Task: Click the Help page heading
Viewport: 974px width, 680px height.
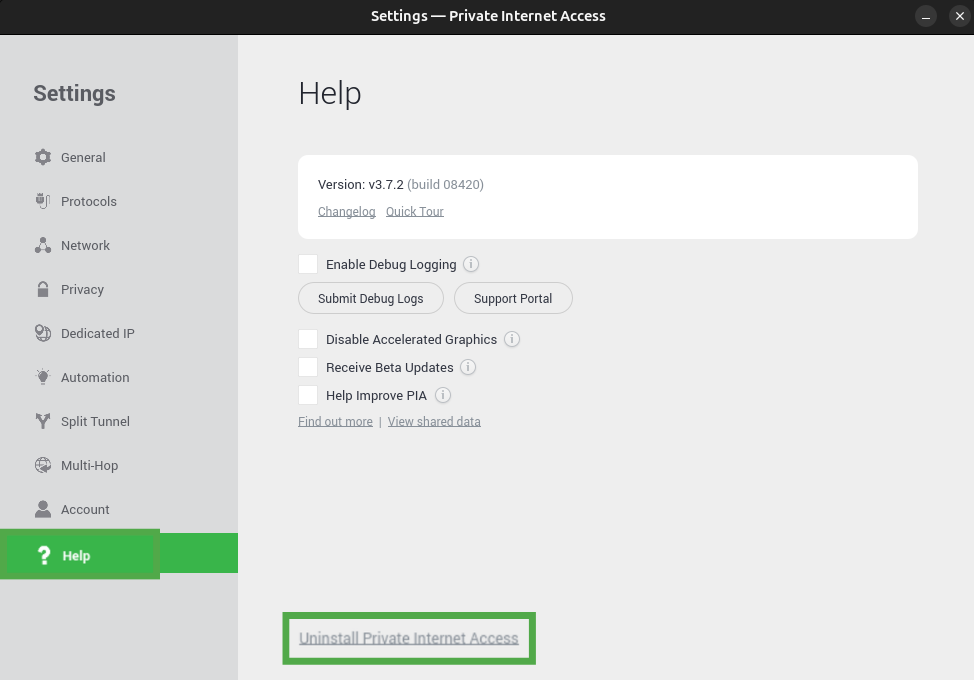Action: pos(330,94)
